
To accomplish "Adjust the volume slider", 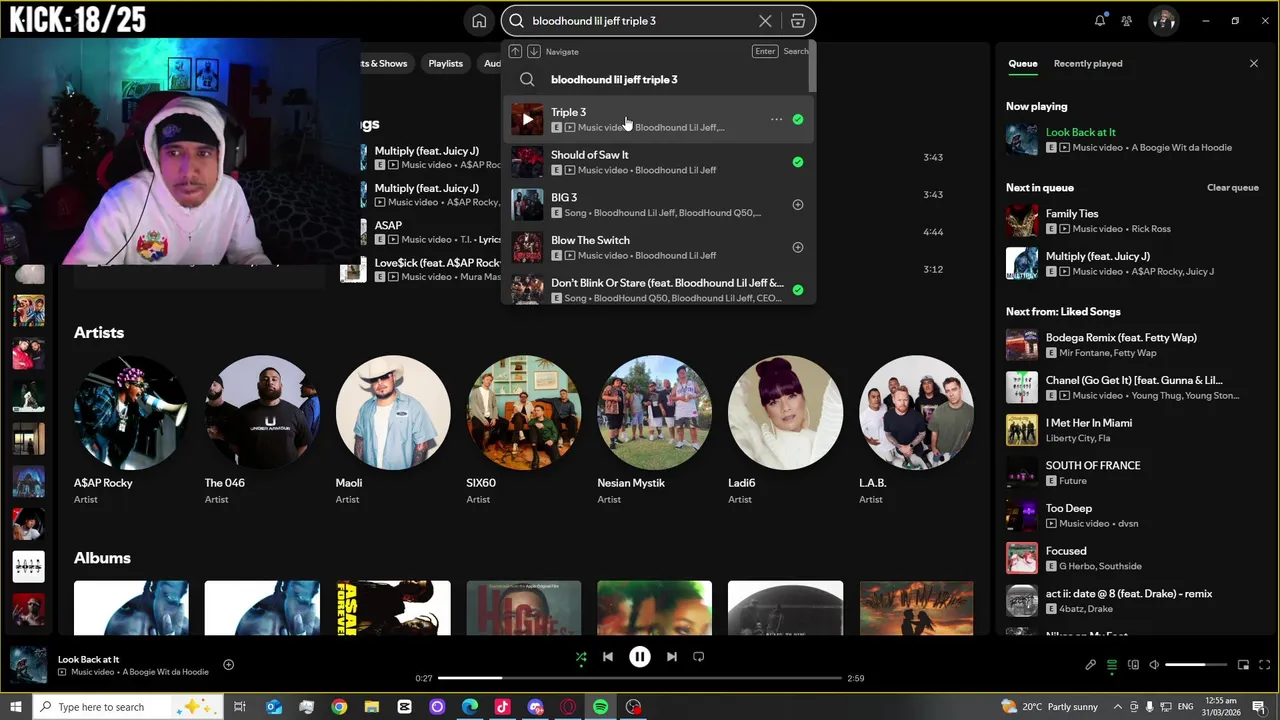I will [x=1196, y=665].
